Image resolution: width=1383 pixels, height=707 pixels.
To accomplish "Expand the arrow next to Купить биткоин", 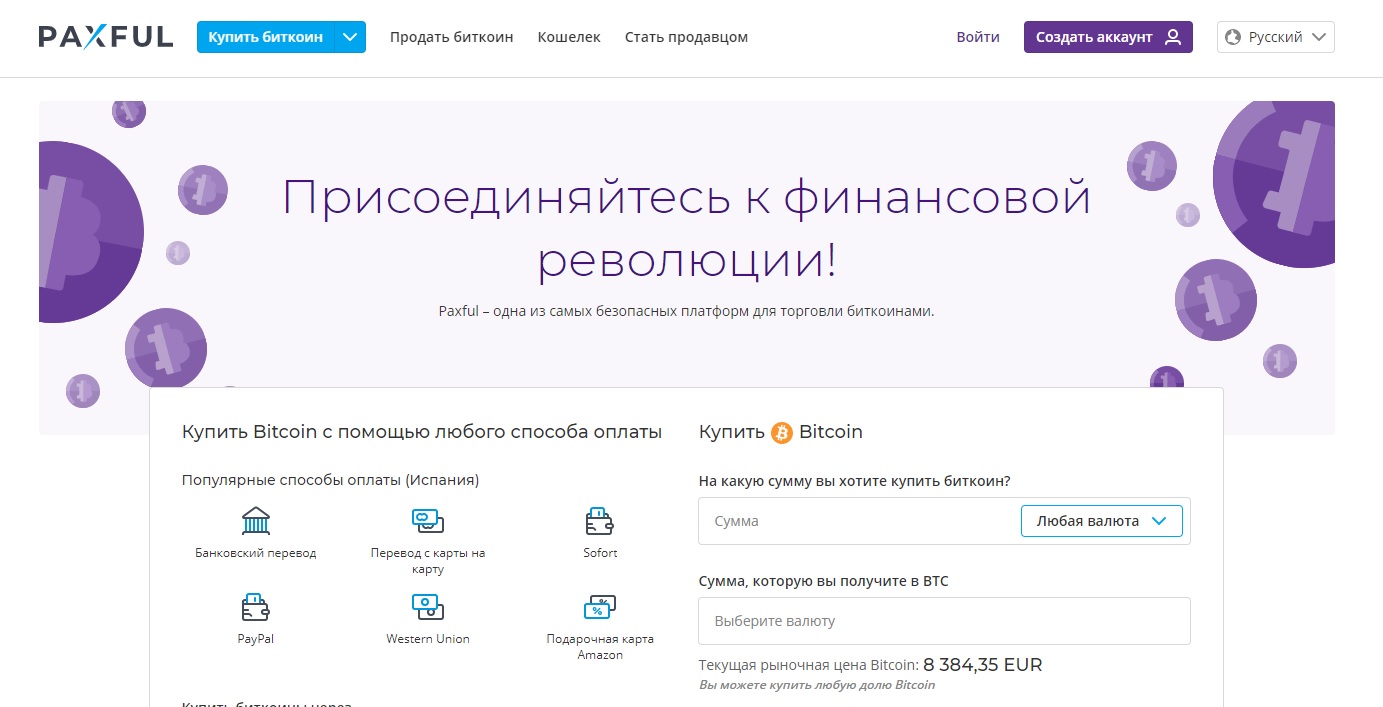I will [x=349, y=37].
